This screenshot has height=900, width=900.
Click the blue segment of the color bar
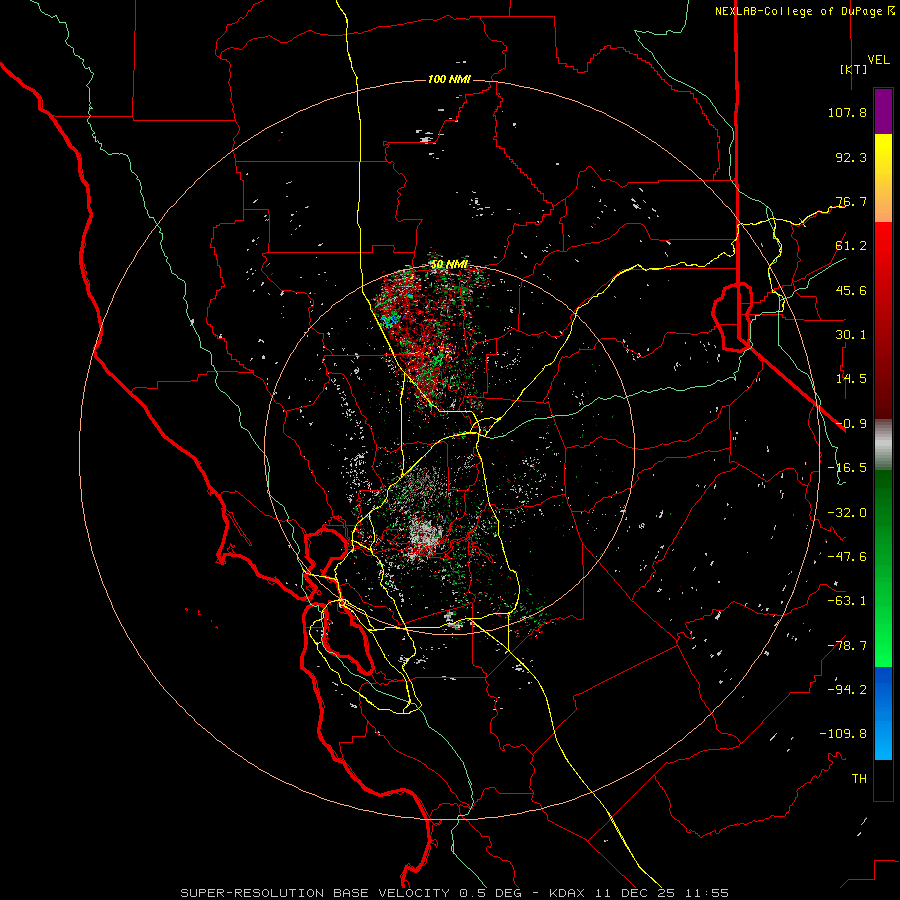883,713
